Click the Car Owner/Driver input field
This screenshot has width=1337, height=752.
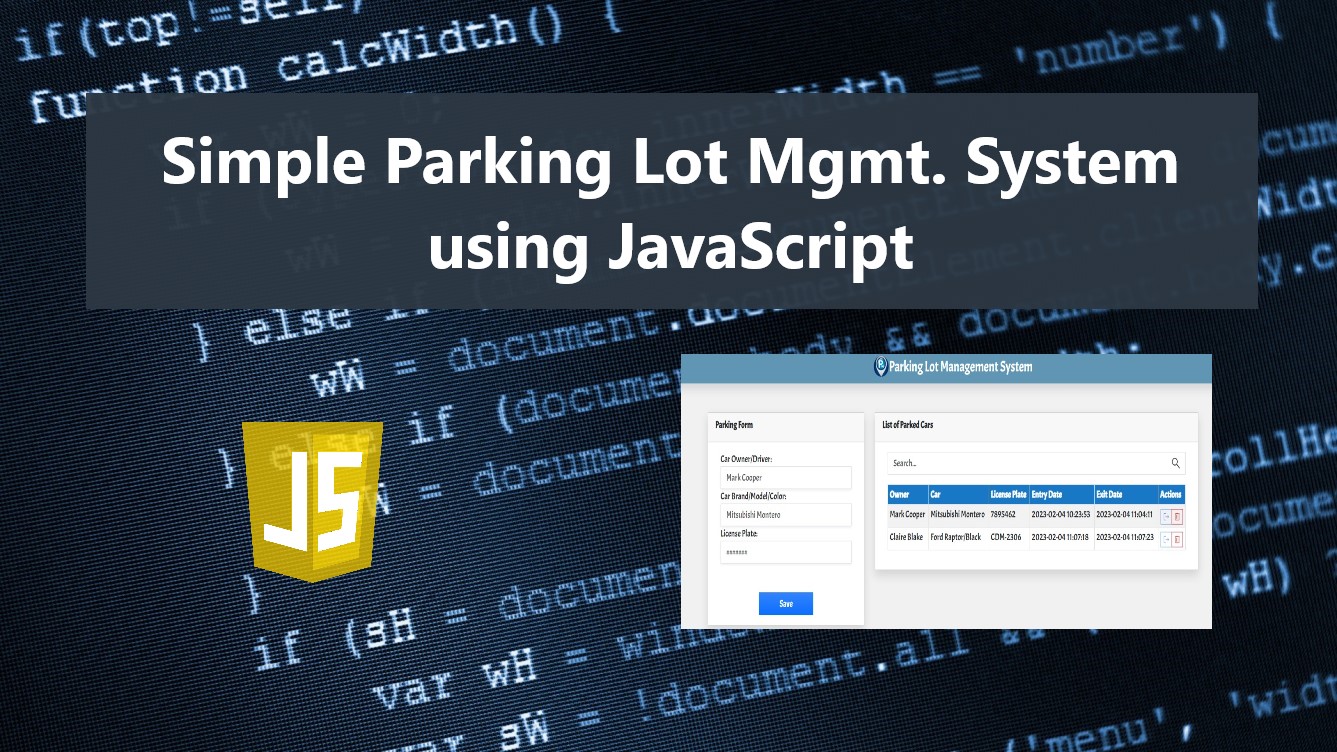(x=785, y=478)
